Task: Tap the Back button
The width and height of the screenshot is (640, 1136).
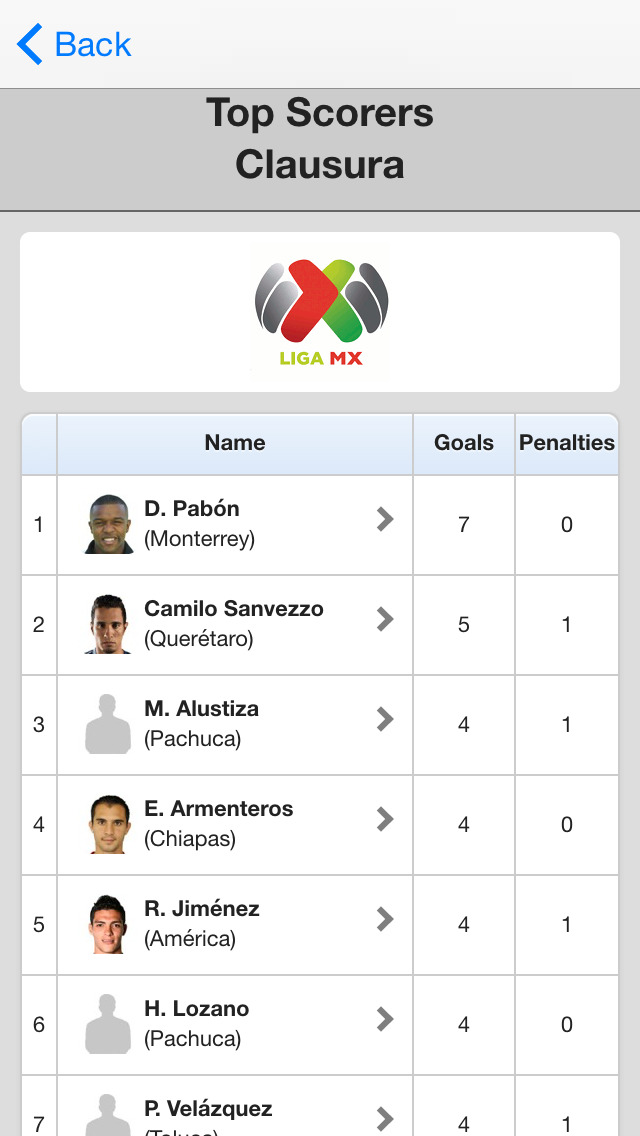Action: coord(75,45)
